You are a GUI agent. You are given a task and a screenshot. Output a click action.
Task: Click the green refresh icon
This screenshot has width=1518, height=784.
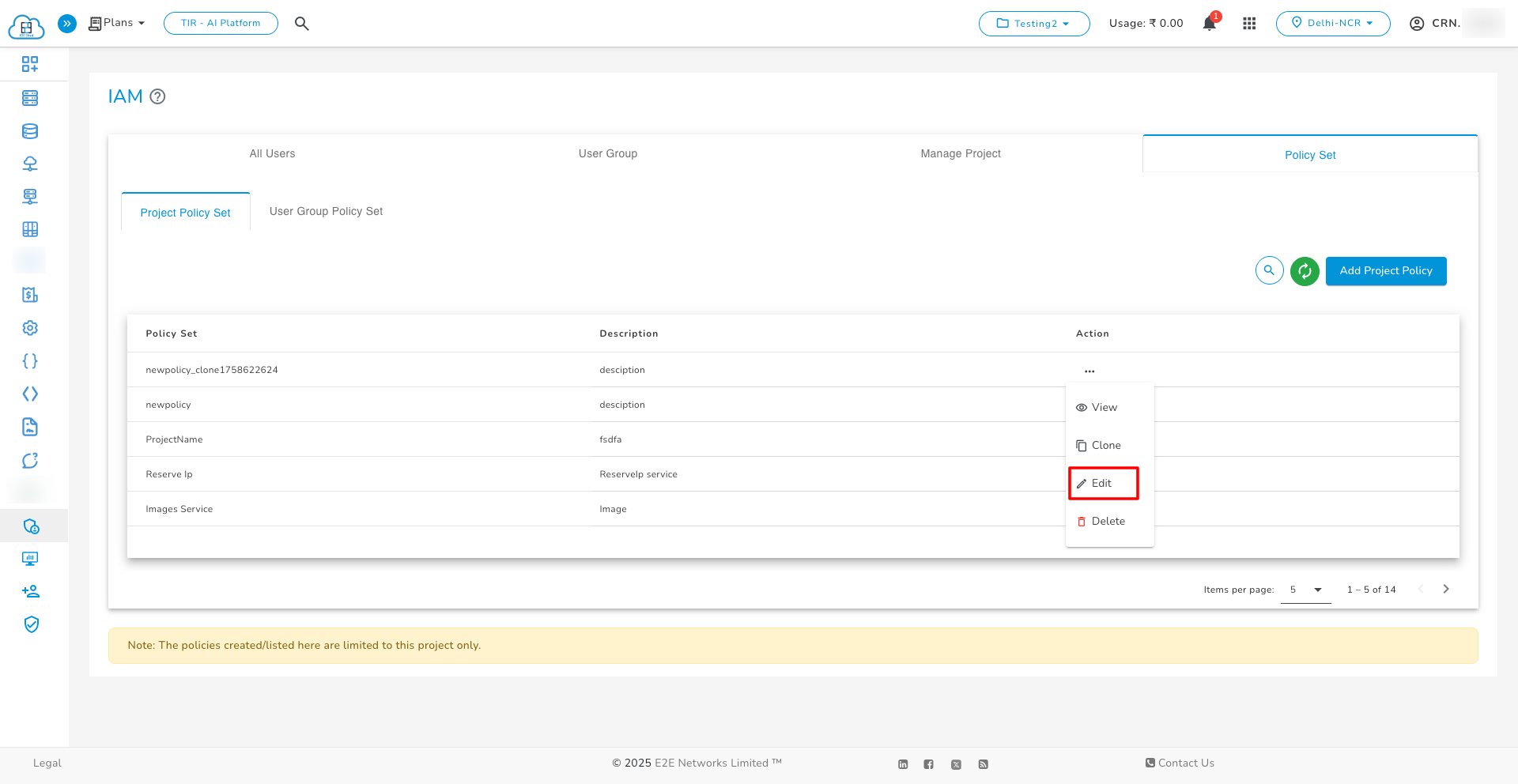(1305, 271)
